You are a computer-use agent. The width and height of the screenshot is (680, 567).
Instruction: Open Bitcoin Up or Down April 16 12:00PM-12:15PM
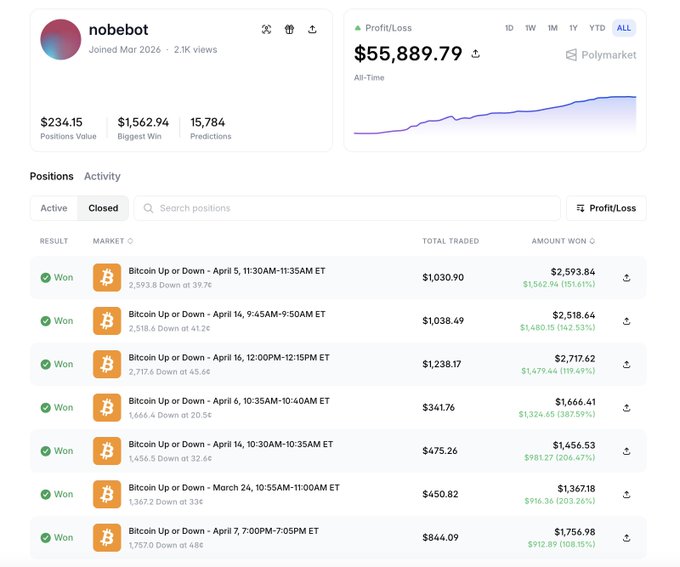(229, 357)
